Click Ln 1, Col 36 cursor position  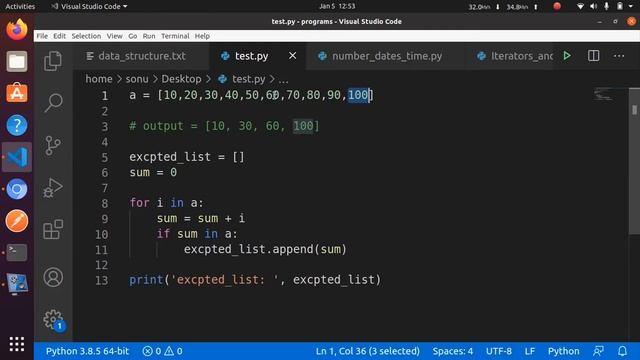tap(367, 351)
